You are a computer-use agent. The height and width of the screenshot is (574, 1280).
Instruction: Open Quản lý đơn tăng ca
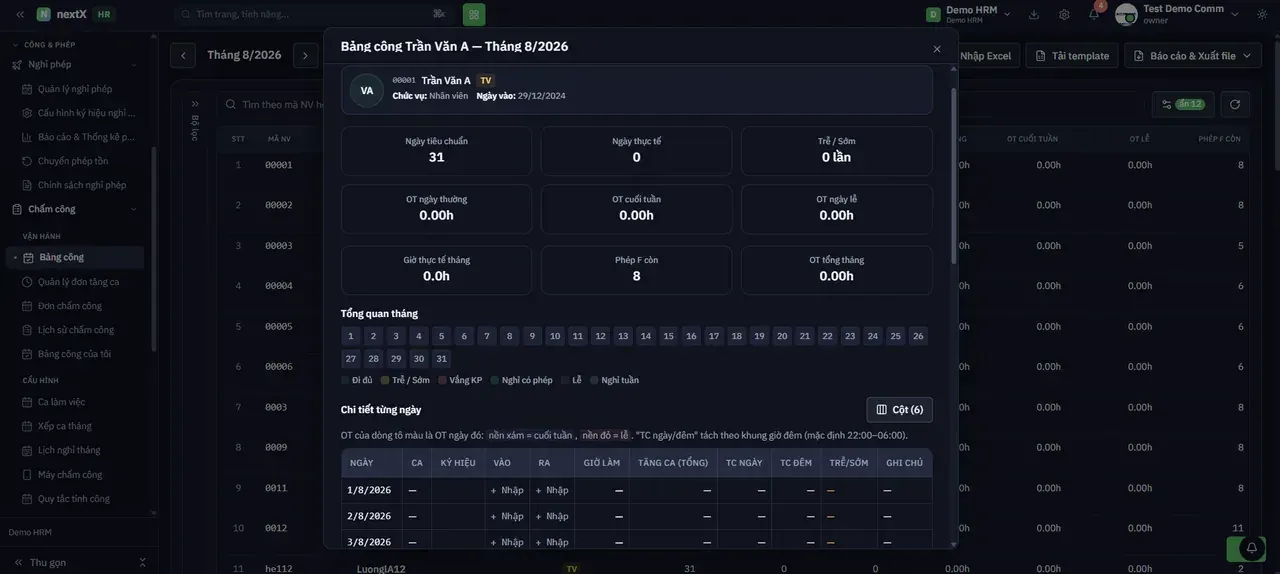pyautogui.click(x=78, y=282)
